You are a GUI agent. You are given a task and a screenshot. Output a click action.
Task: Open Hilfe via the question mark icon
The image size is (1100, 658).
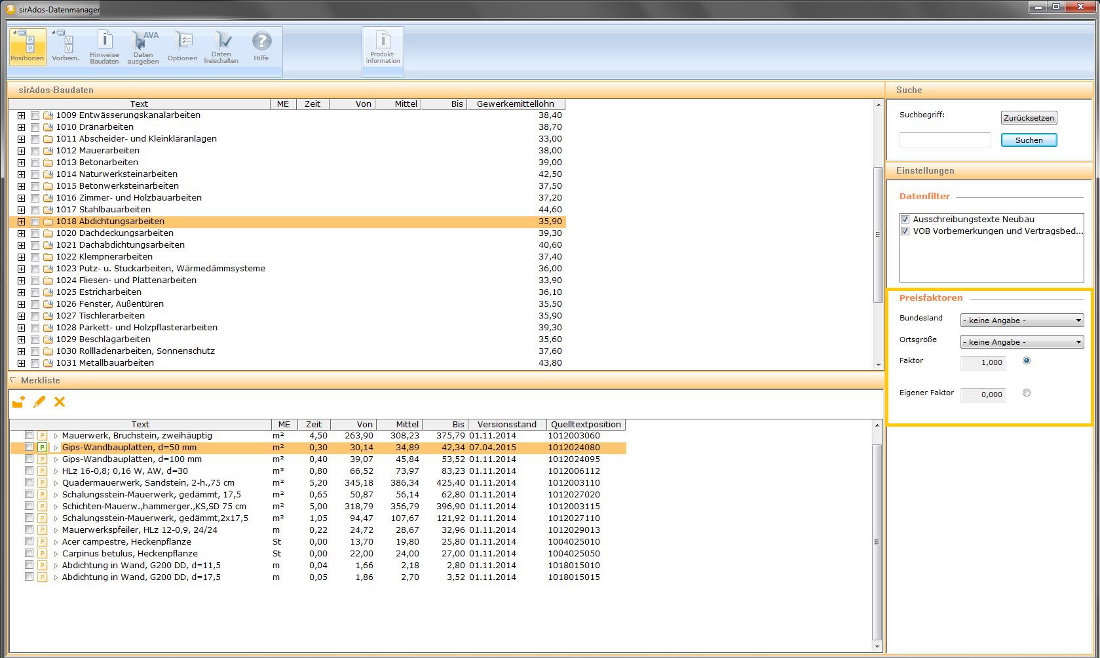pyautogui.click(x=261, y=47)
